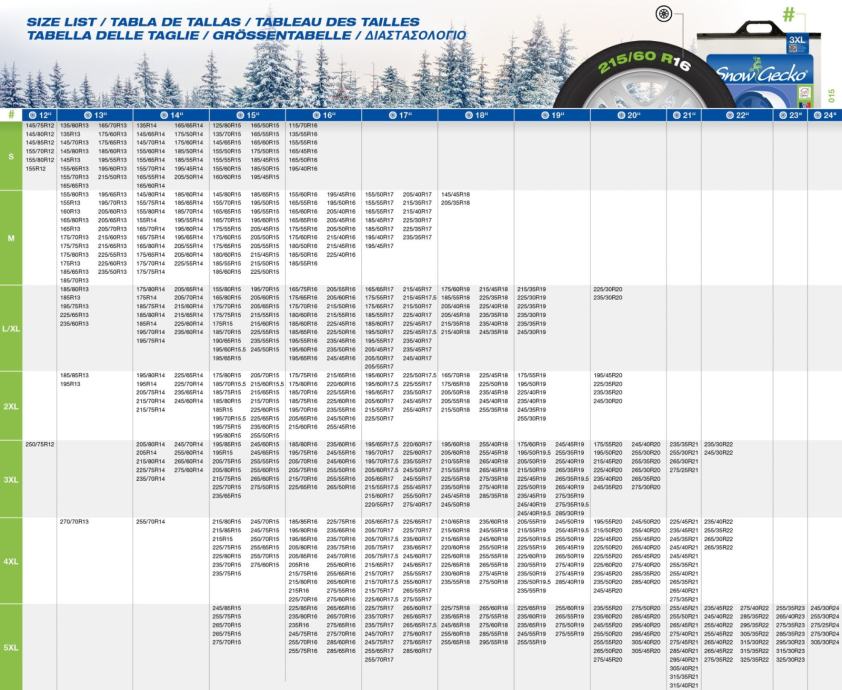The image size is (842, 690).
Task: Select the 3XL size row label
Action: point(11,480)
